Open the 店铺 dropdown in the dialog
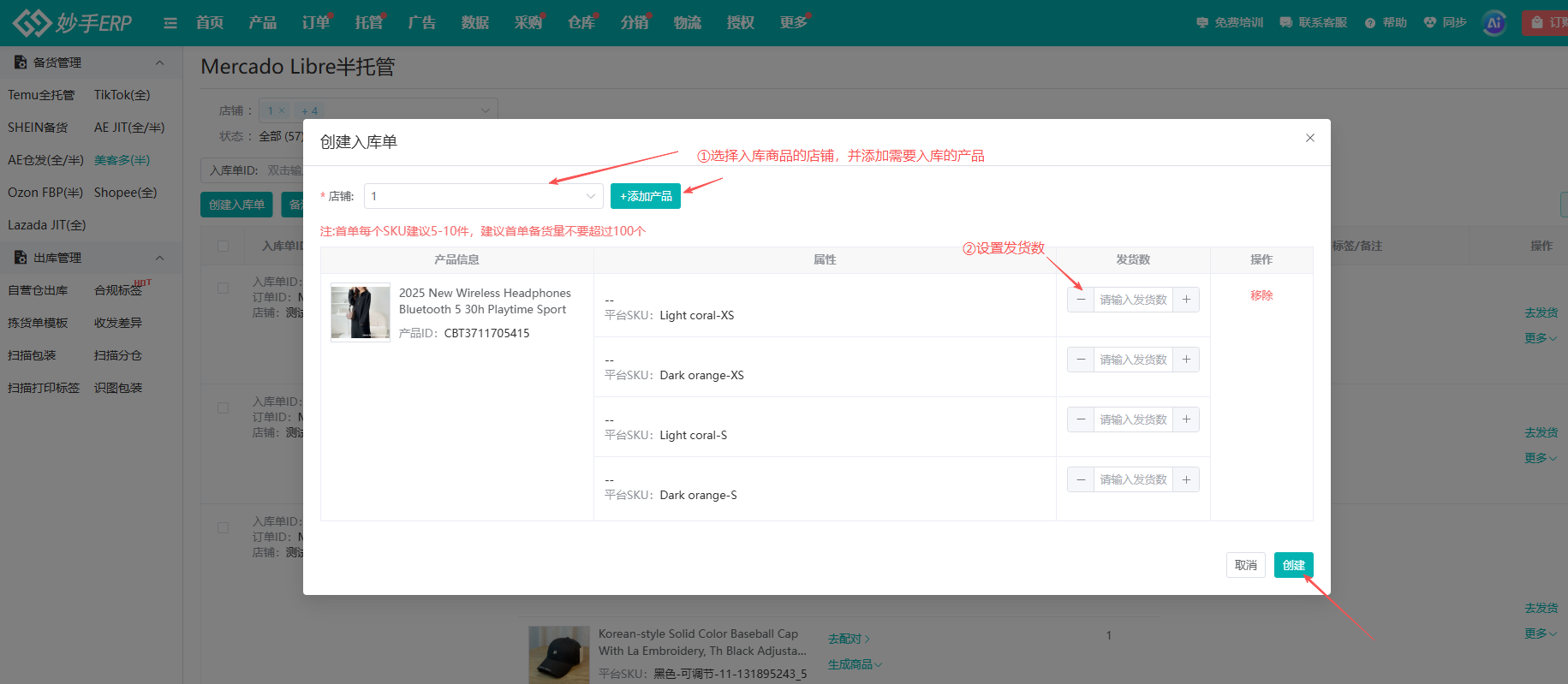 [x=484, y=196]
